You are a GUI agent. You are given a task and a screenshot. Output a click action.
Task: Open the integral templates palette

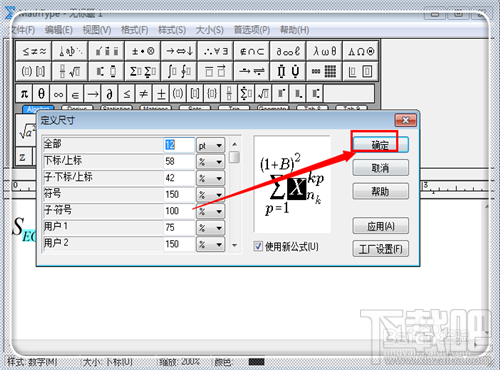point(179,71)
